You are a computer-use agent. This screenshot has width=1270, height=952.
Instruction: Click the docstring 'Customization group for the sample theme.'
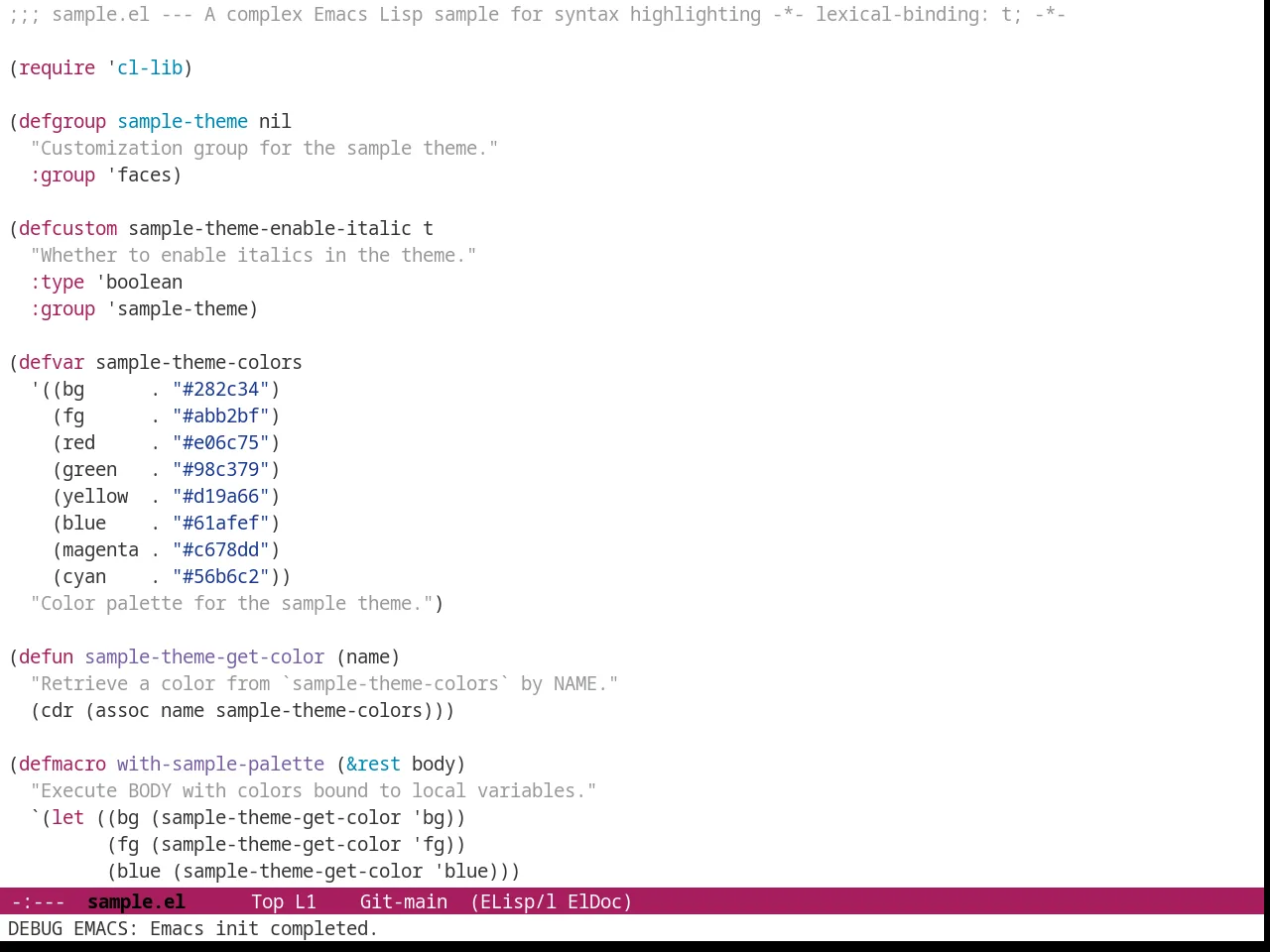[264, 148]
